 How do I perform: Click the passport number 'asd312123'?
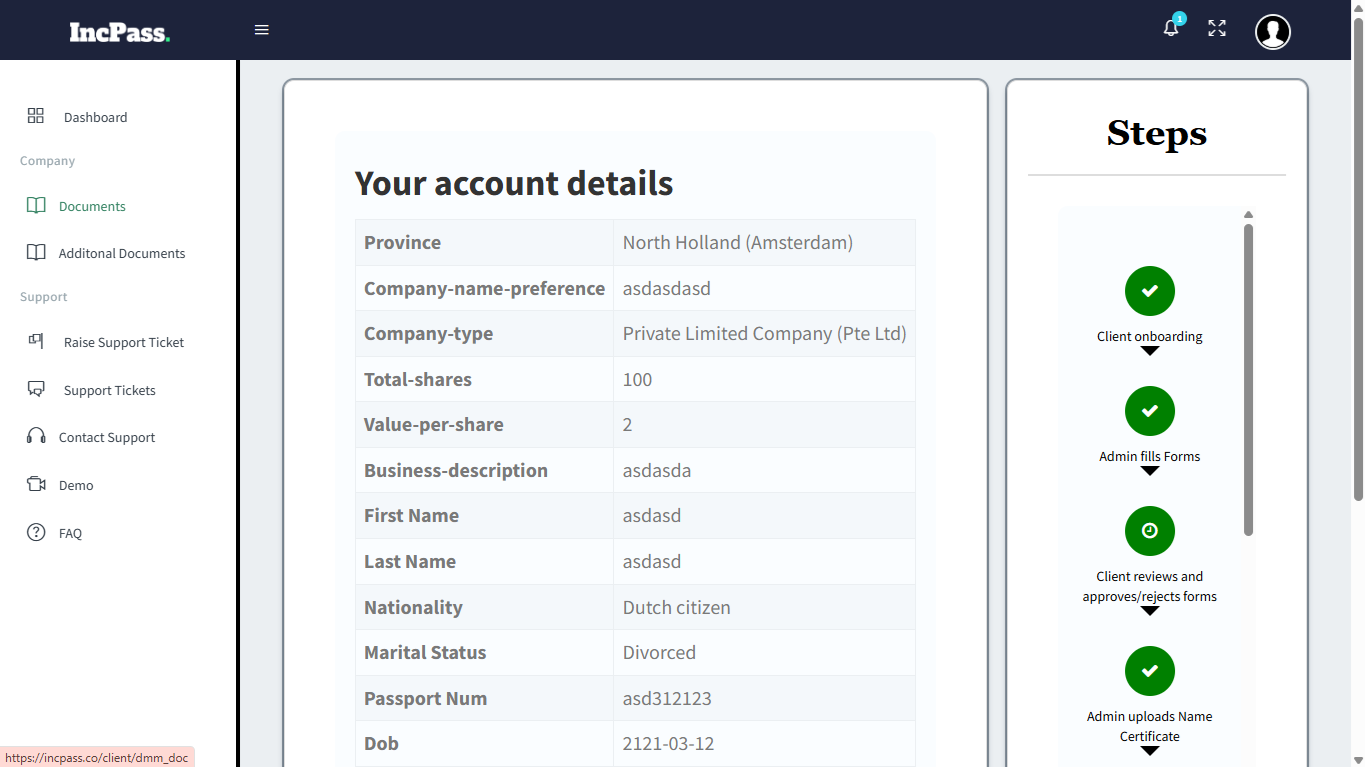[x=667, y=698]
